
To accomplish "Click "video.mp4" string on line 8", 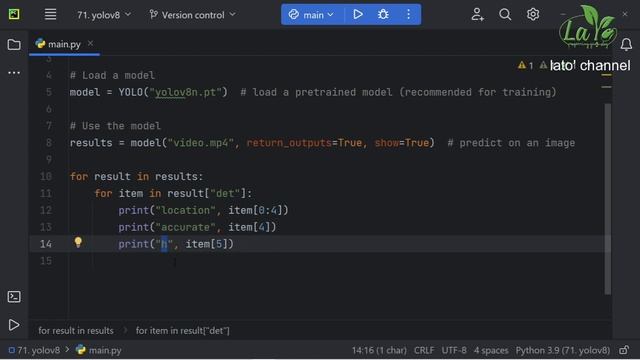I will [200, 143].
